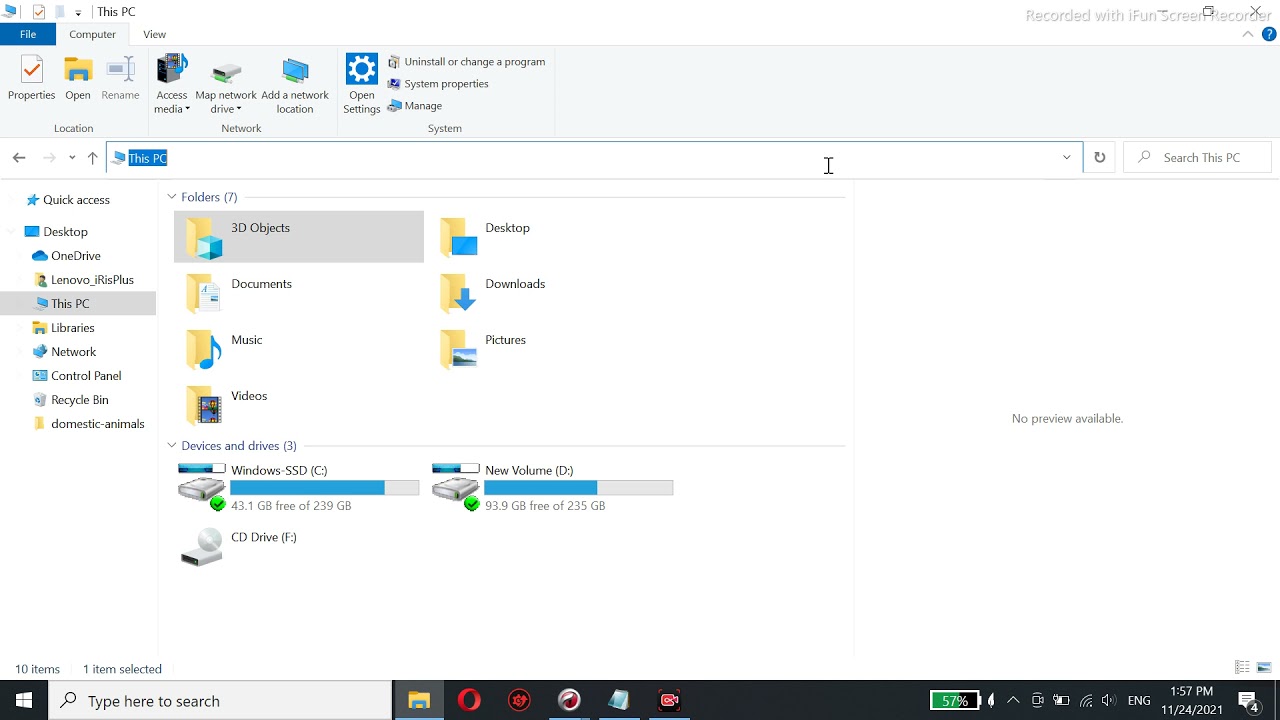The height and width of the screenshot is (720, 1280).
Task: Select Desktop in the navigation pane
Action: [65, 232]
